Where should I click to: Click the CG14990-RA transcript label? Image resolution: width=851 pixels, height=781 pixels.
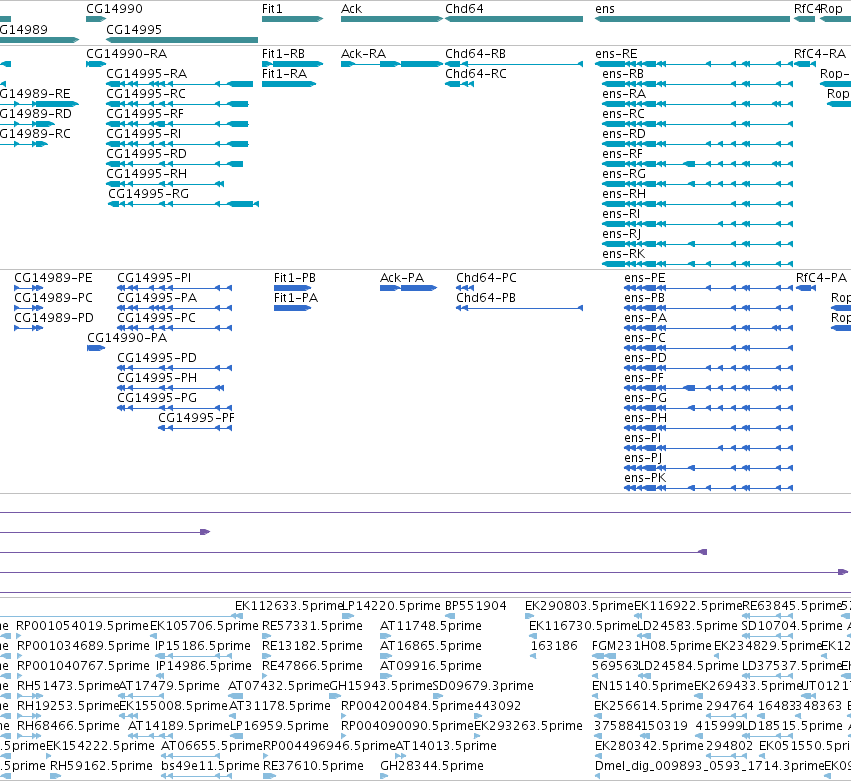point(126,54)
